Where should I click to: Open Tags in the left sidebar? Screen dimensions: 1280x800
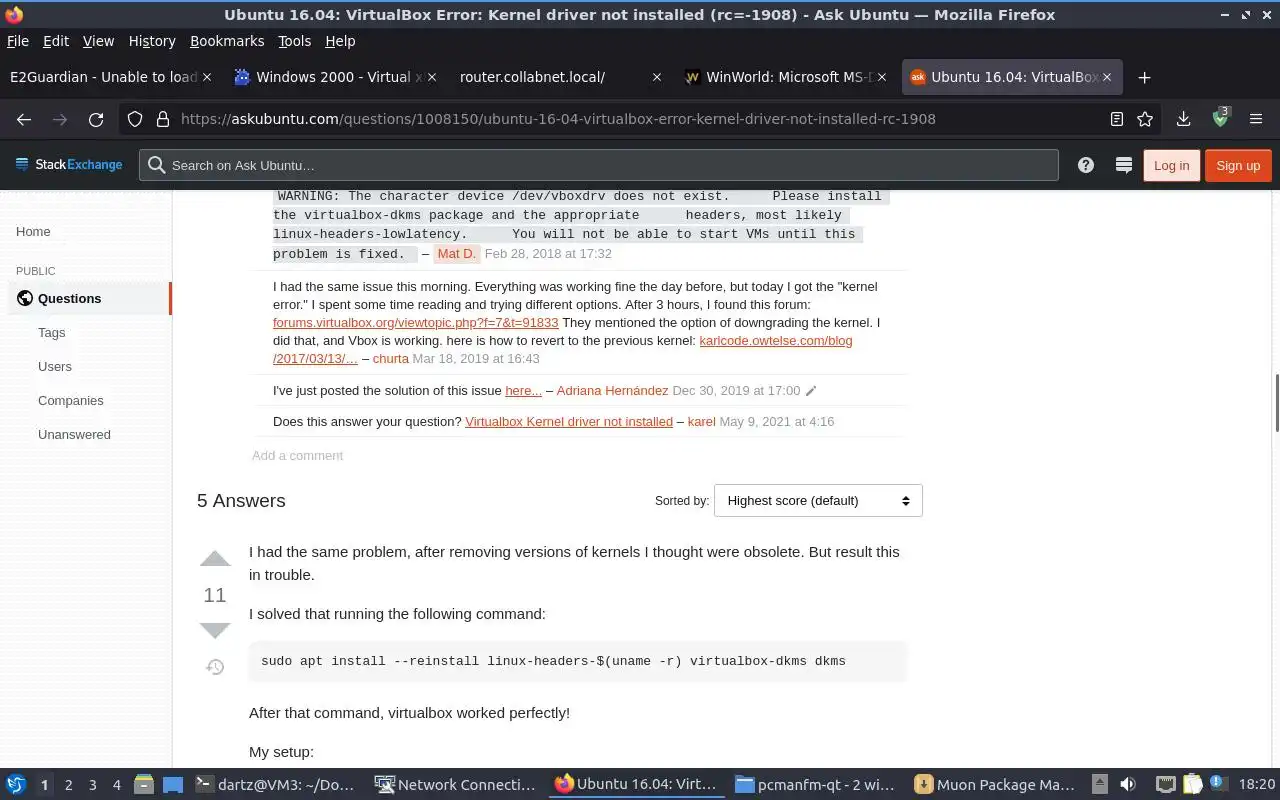[x=52, y=333]
